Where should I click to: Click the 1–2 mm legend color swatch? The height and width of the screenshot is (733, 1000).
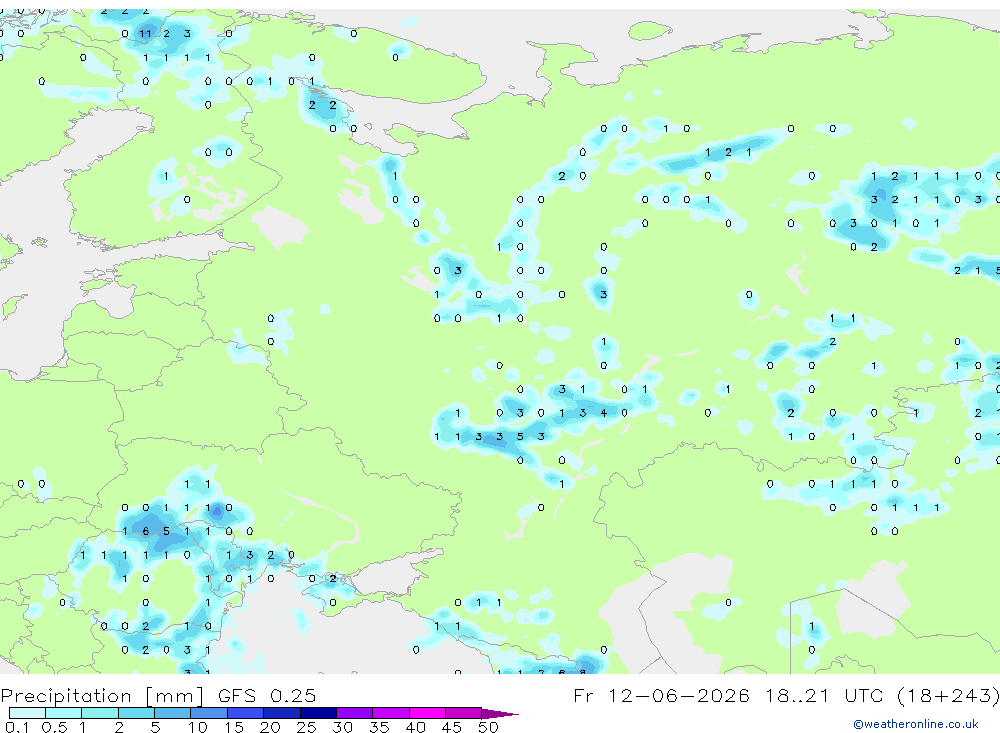[x=99, y=713]
